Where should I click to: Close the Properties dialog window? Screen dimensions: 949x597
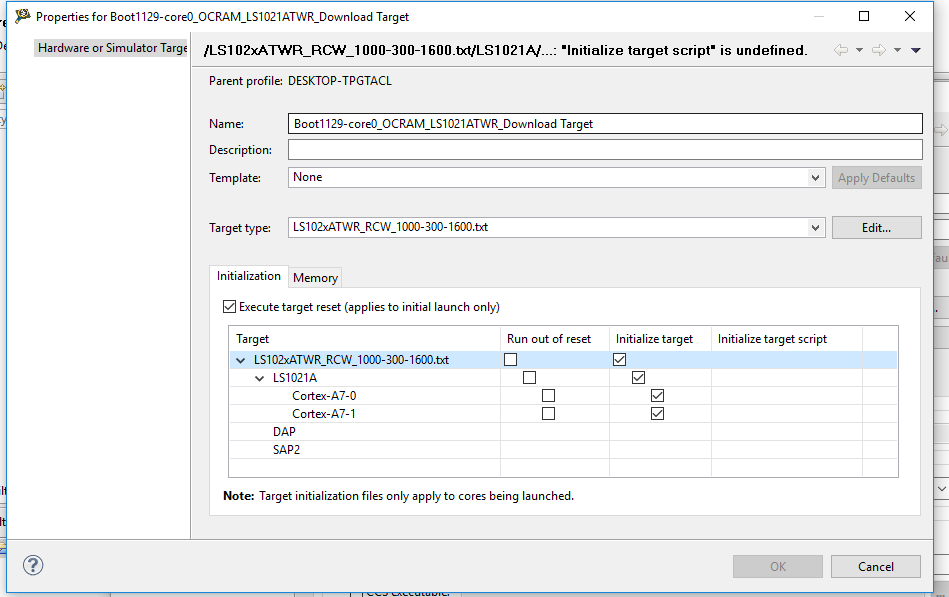click(x=910, y=16)
